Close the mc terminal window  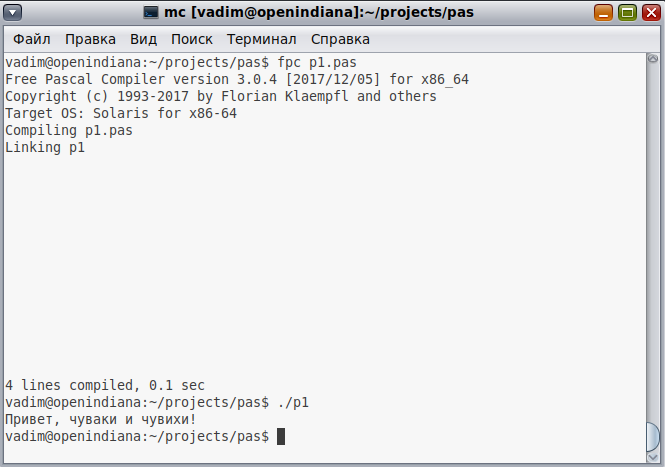[649, 13]
